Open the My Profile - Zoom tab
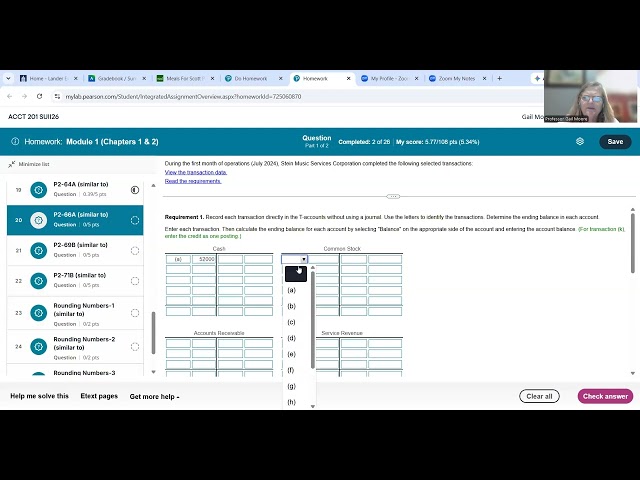Image resolution: width=640 pixels, height=480 pixels. pyautogui.click(x=389, y=78)
